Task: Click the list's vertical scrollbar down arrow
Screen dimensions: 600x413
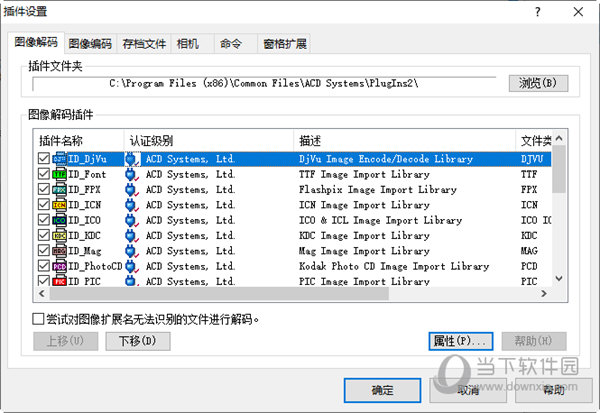Action: [559, 279]
